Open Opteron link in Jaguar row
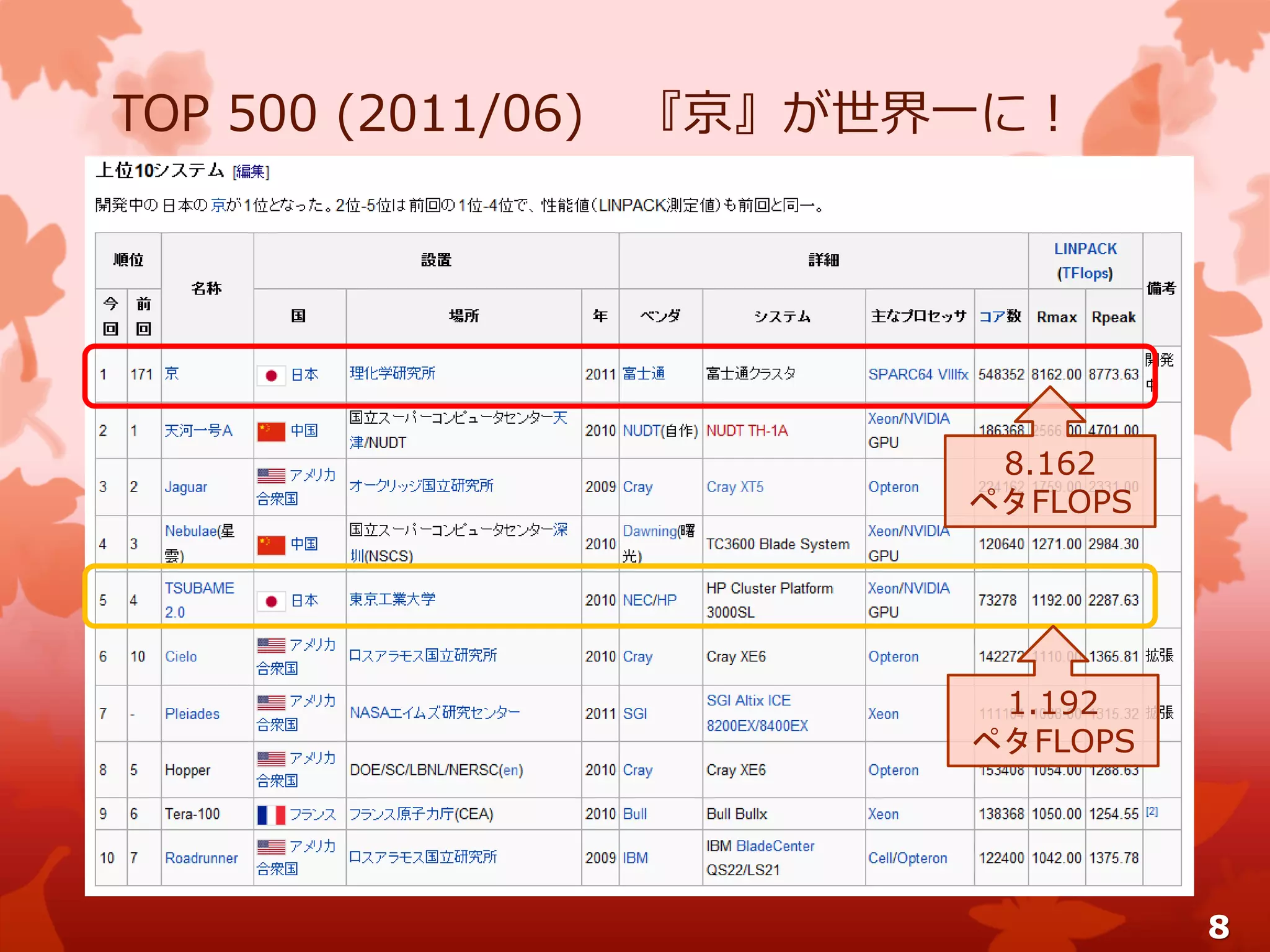Viewport: 1270px width, 952px height. click(x=894, y=487)
